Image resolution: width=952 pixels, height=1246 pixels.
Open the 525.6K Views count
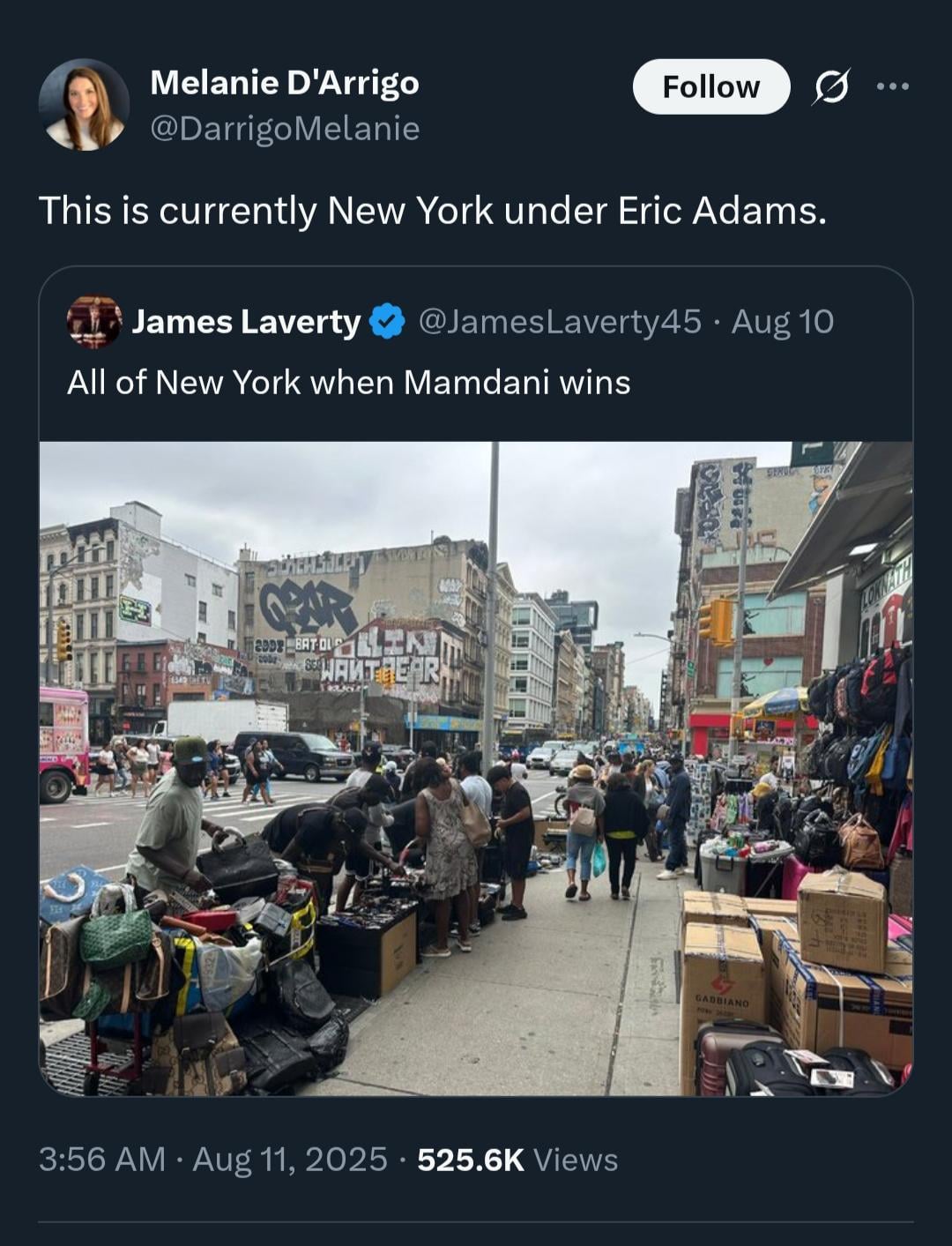[517, 1160]
